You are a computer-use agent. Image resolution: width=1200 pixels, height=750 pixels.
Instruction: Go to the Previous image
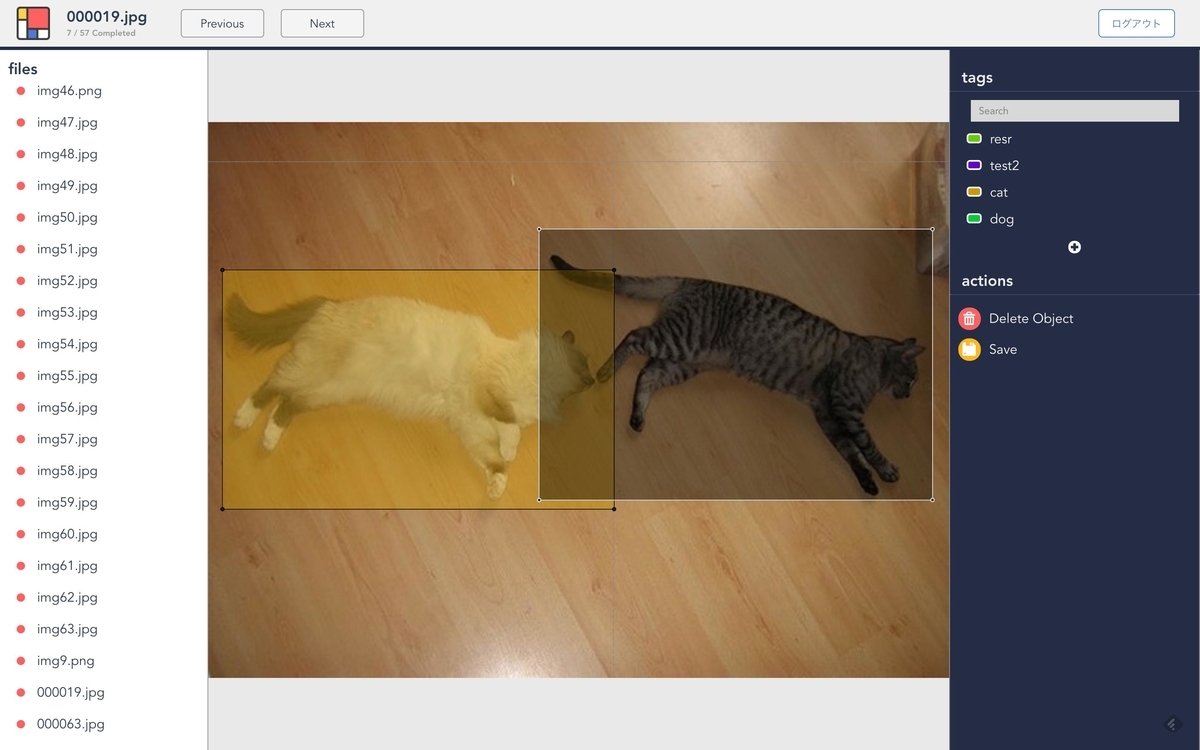coord(222,23)
